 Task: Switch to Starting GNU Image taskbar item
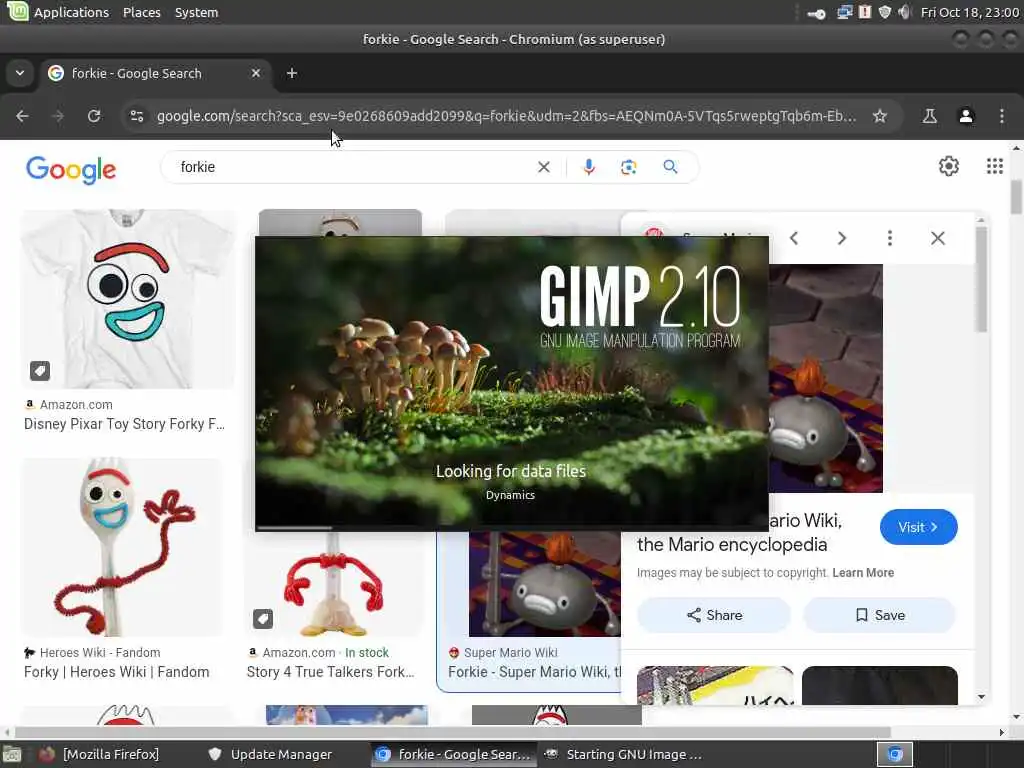622,754
